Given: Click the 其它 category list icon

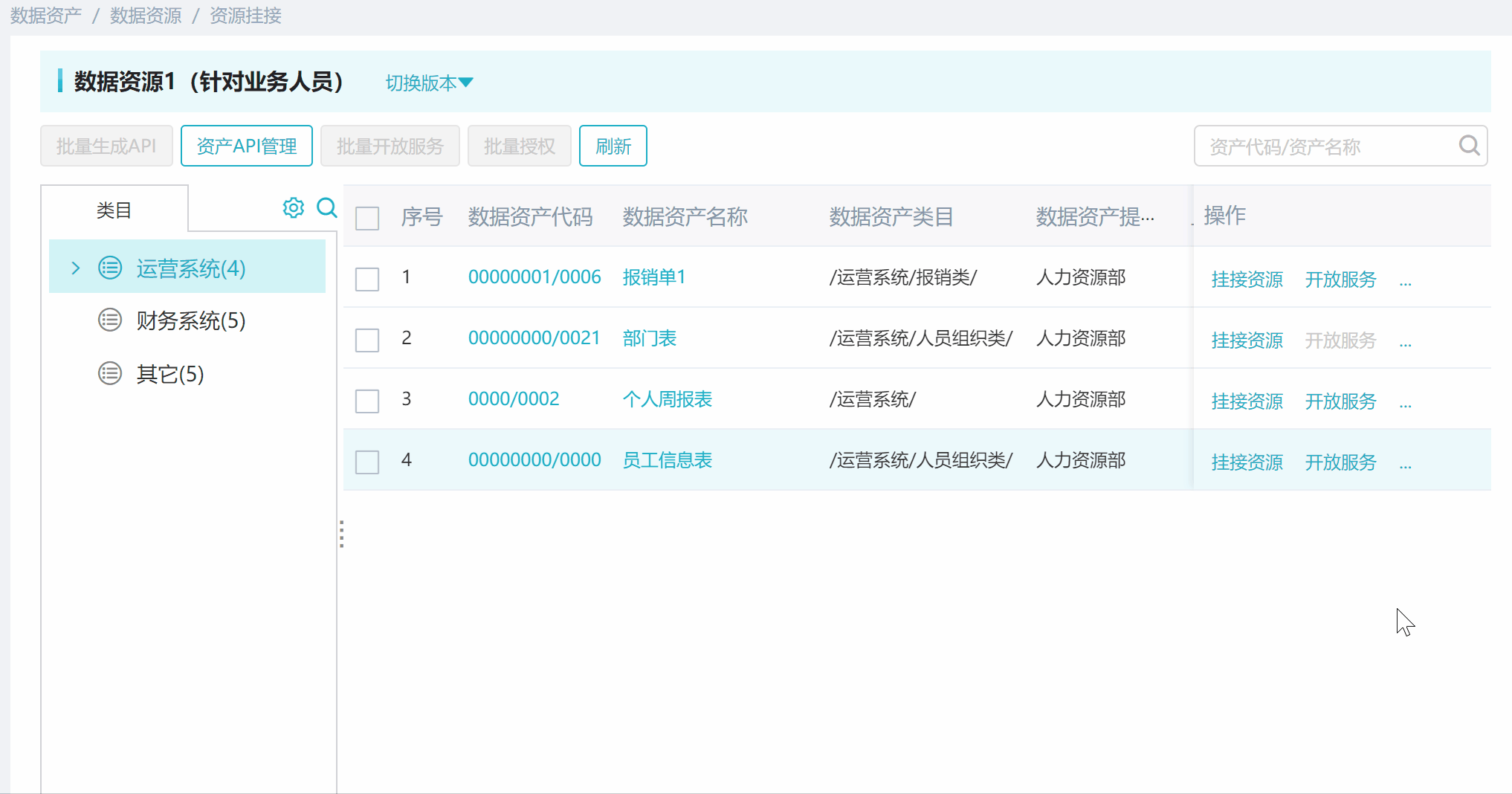Looking at the screenshot, I should (110, 373).
